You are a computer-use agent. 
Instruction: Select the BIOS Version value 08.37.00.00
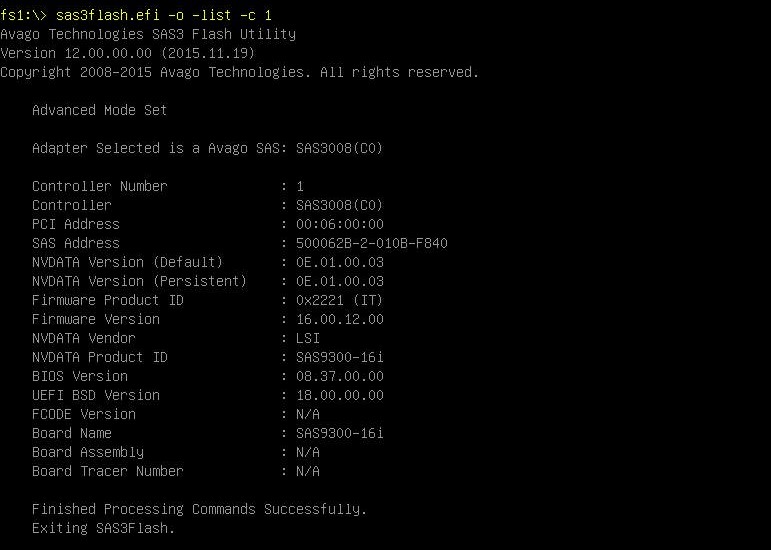(x=340, y=376)
